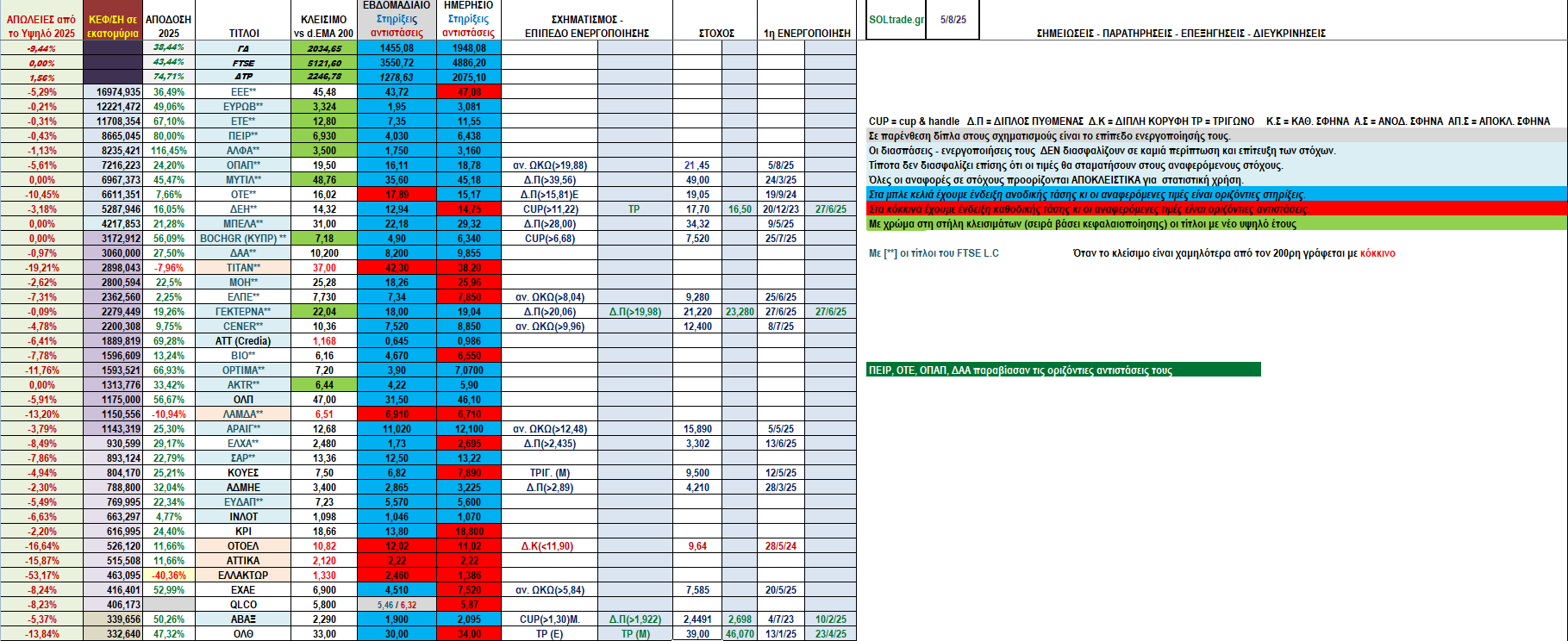The height and width of the screenshot is (641, 1568).
Task: Click the 2034,65 closing value
Action: tap(324, 48)
